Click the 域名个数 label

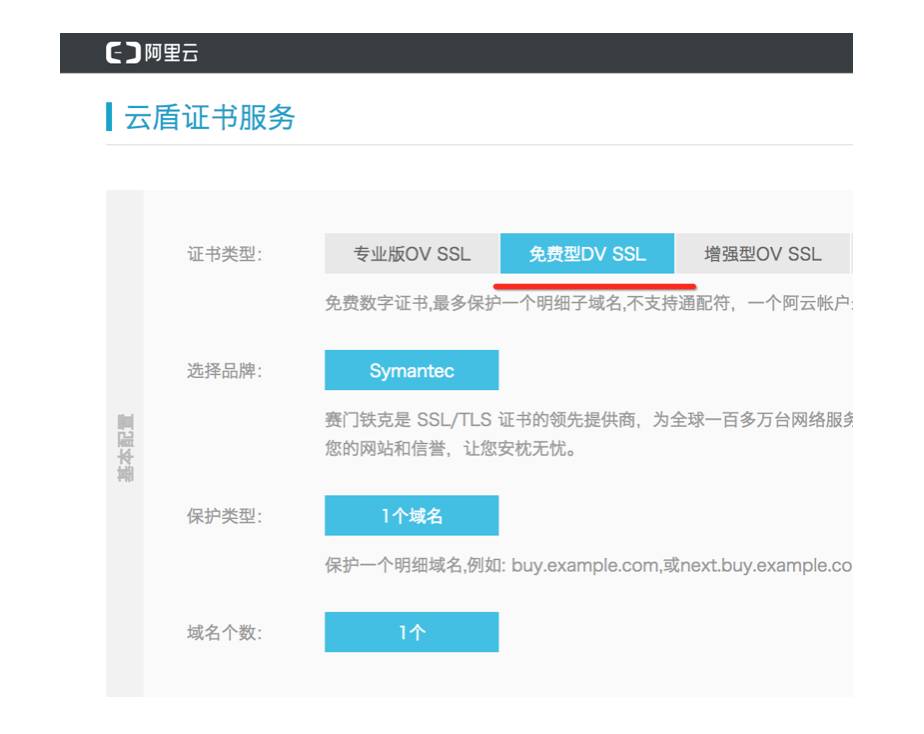(225, 633)
